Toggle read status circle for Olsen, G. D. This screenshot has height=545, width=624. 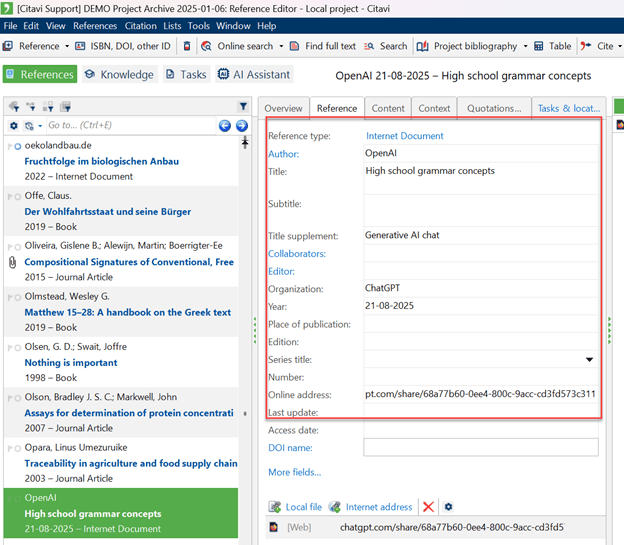(x=18, y=348)
